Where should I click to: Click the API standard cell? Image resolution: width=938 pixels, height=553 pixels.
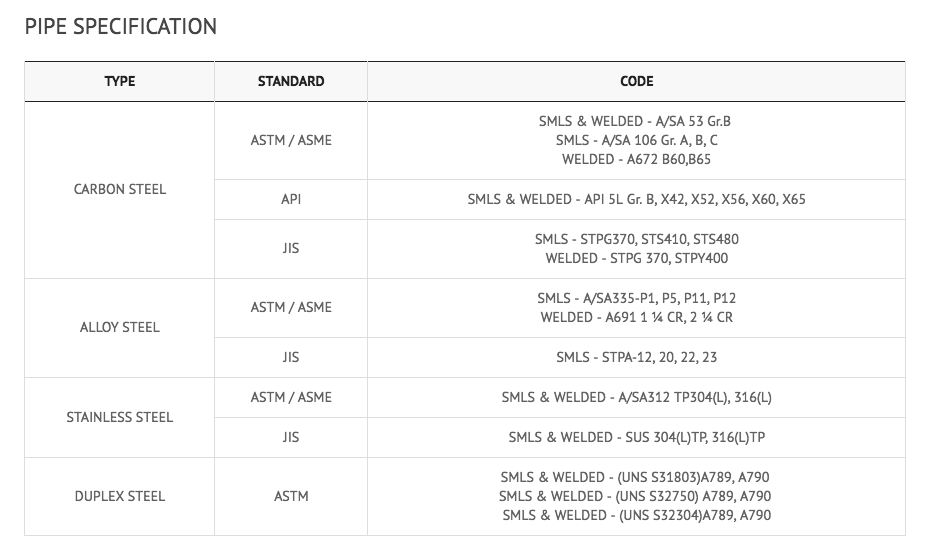point(291,199)
